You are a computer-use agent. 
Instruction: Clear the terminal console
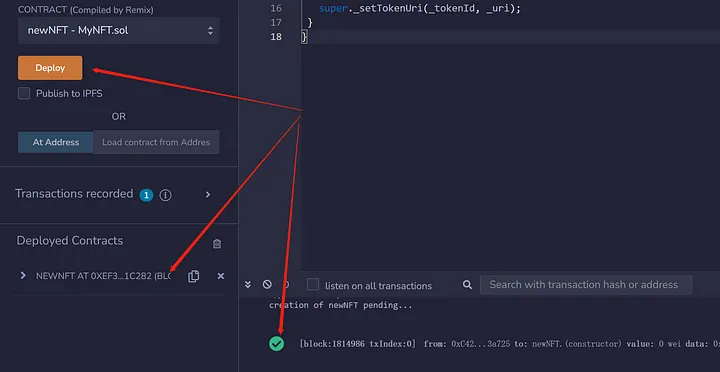[267, 285]
